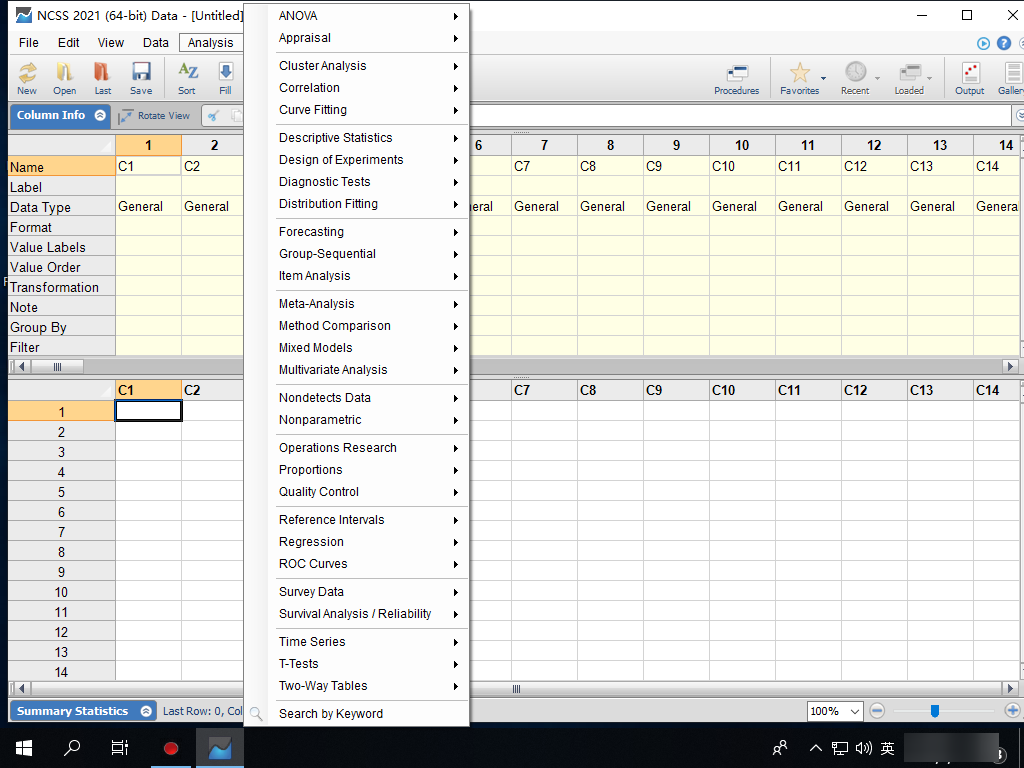Collapse the Summary Statistics panel
The width and height of the screenshot is (1024, 768).
146,711
